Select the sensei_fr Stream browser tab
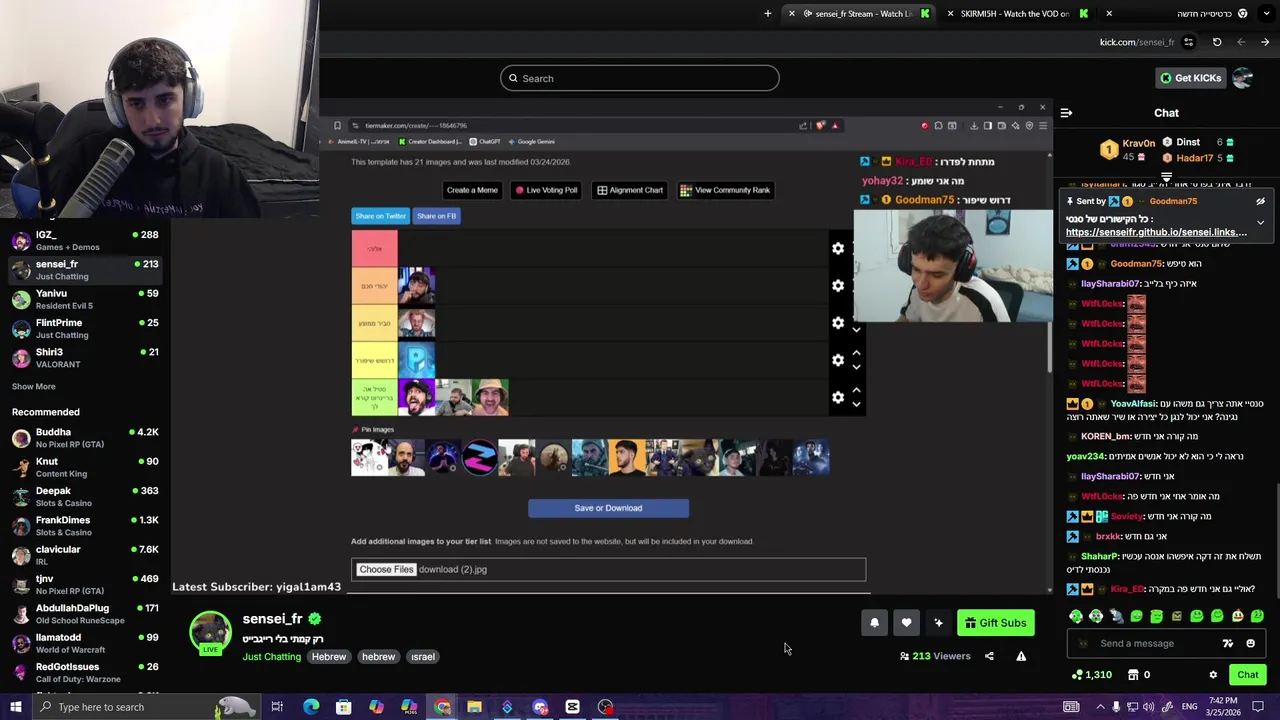The width and height of the screenshot is (1280, 720). click(857, 13)
